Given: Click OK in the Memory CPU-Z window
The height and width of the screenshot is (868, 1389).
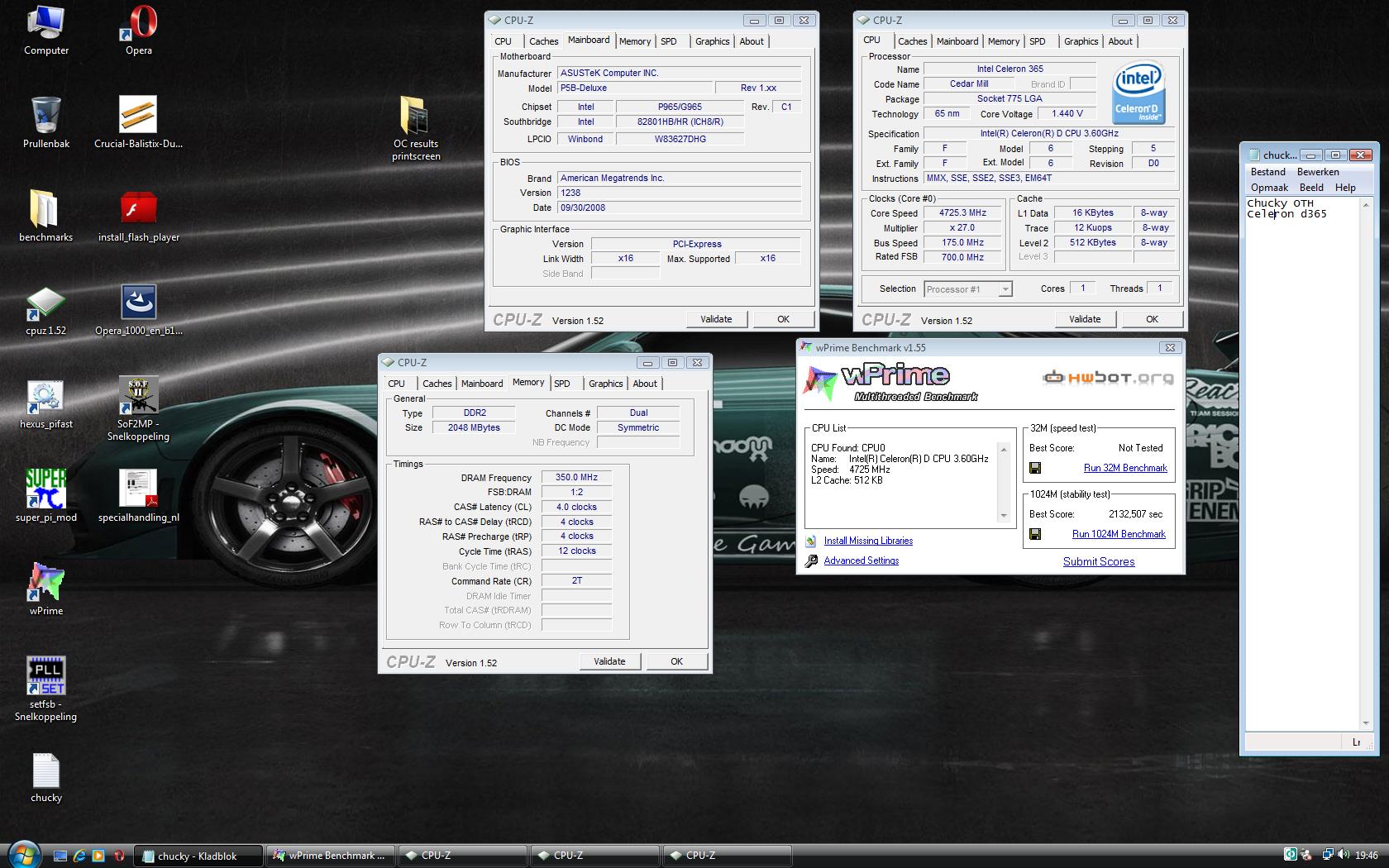Looking at the screenshot, I should tap(676, 661).
